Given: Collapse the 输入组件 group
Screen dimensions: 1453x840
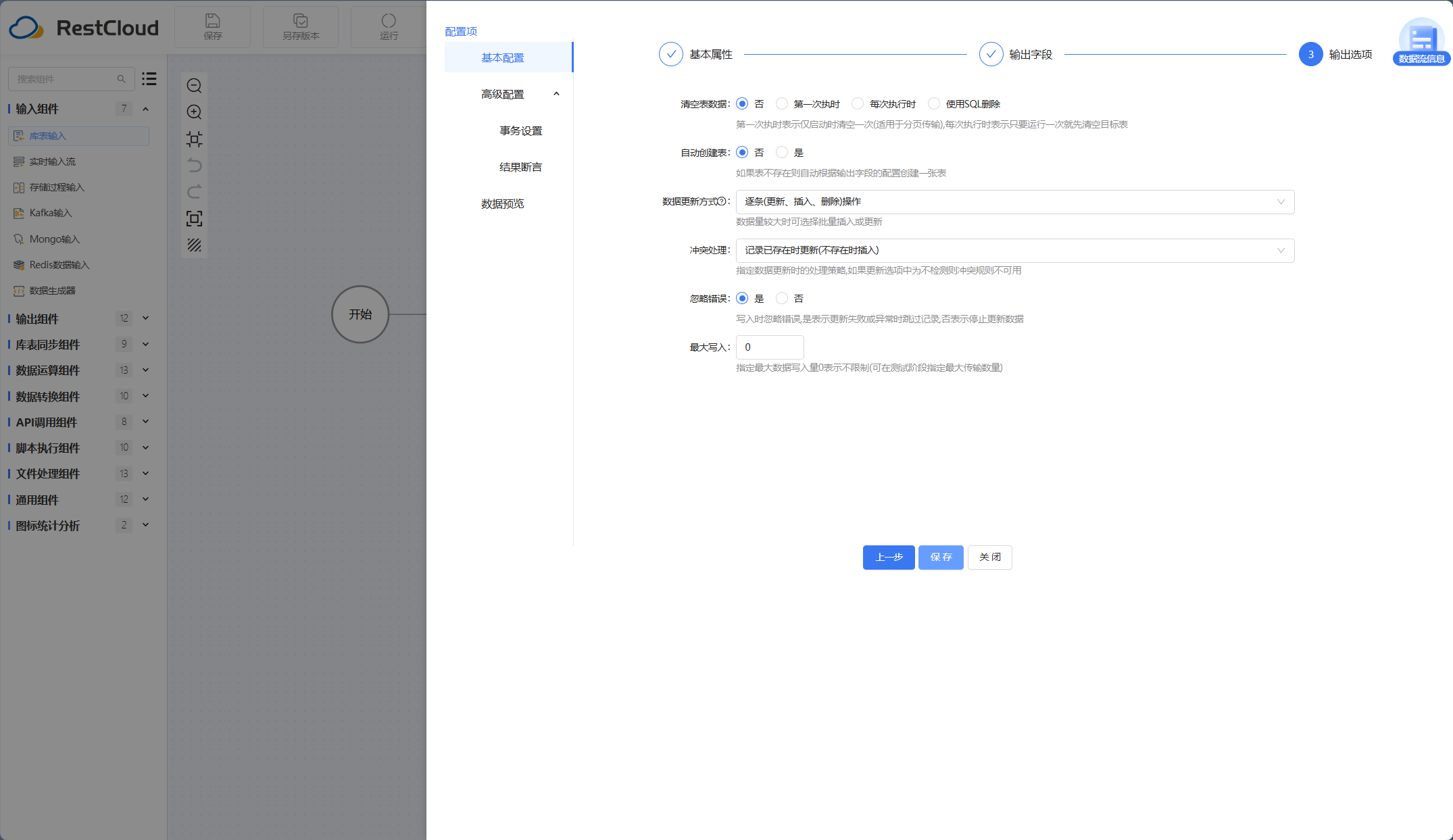Looking at the screenshot, I should click(x=145, y=109).
